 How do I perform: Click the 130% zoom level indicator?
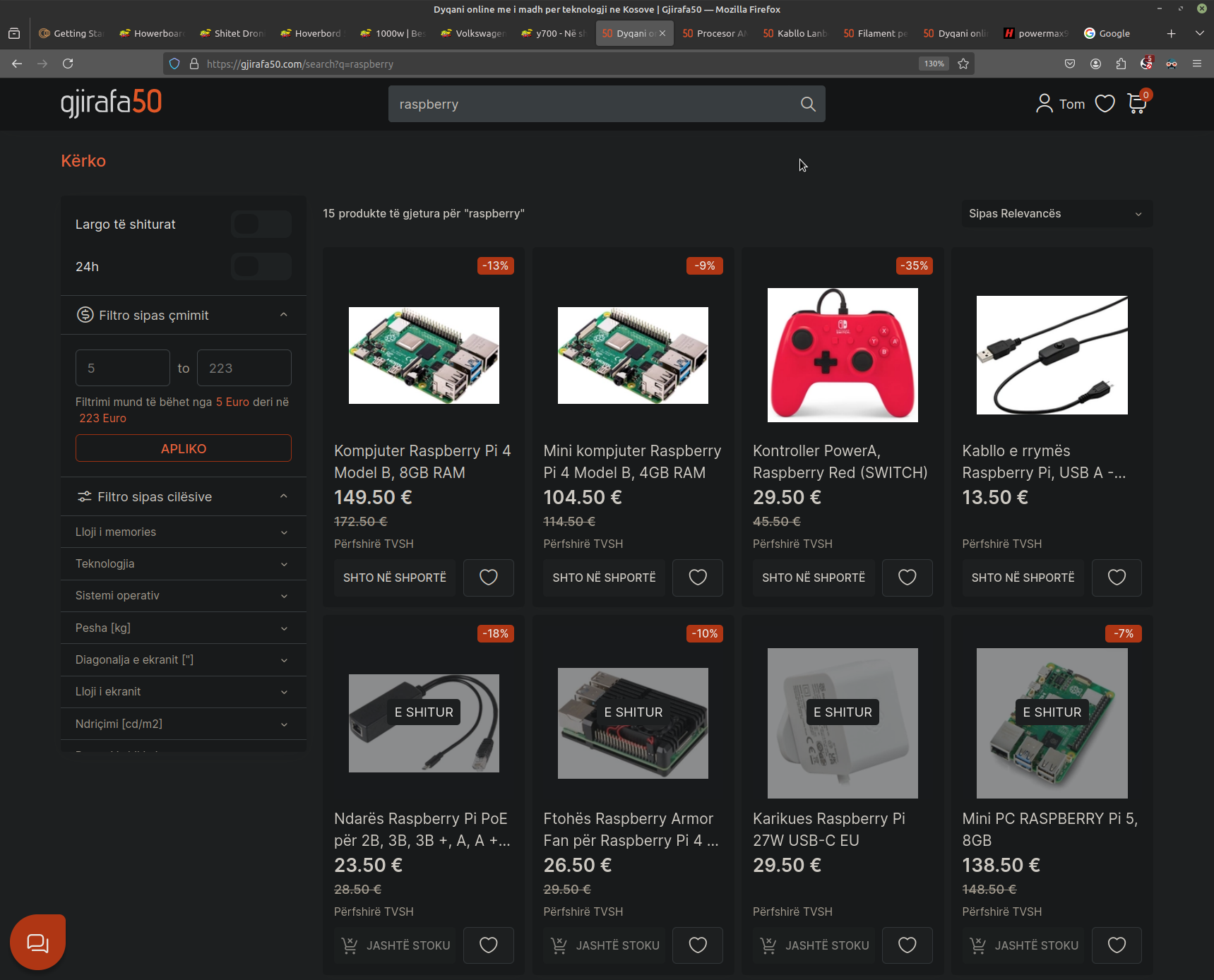point(934,64)
